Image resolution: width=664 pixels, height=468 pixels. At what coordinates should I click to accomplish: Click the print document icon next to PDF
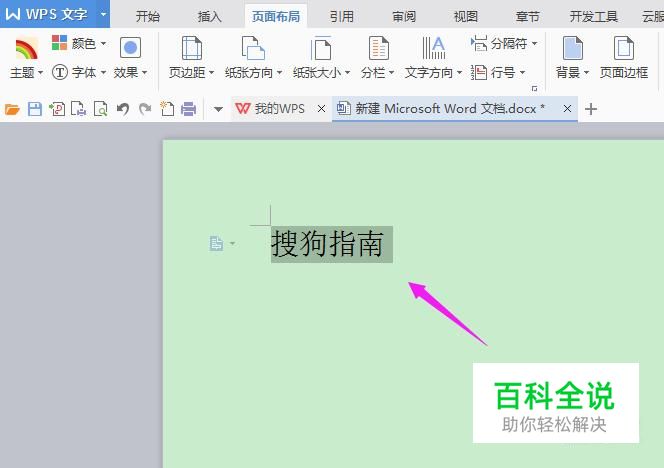pos(79,109)
